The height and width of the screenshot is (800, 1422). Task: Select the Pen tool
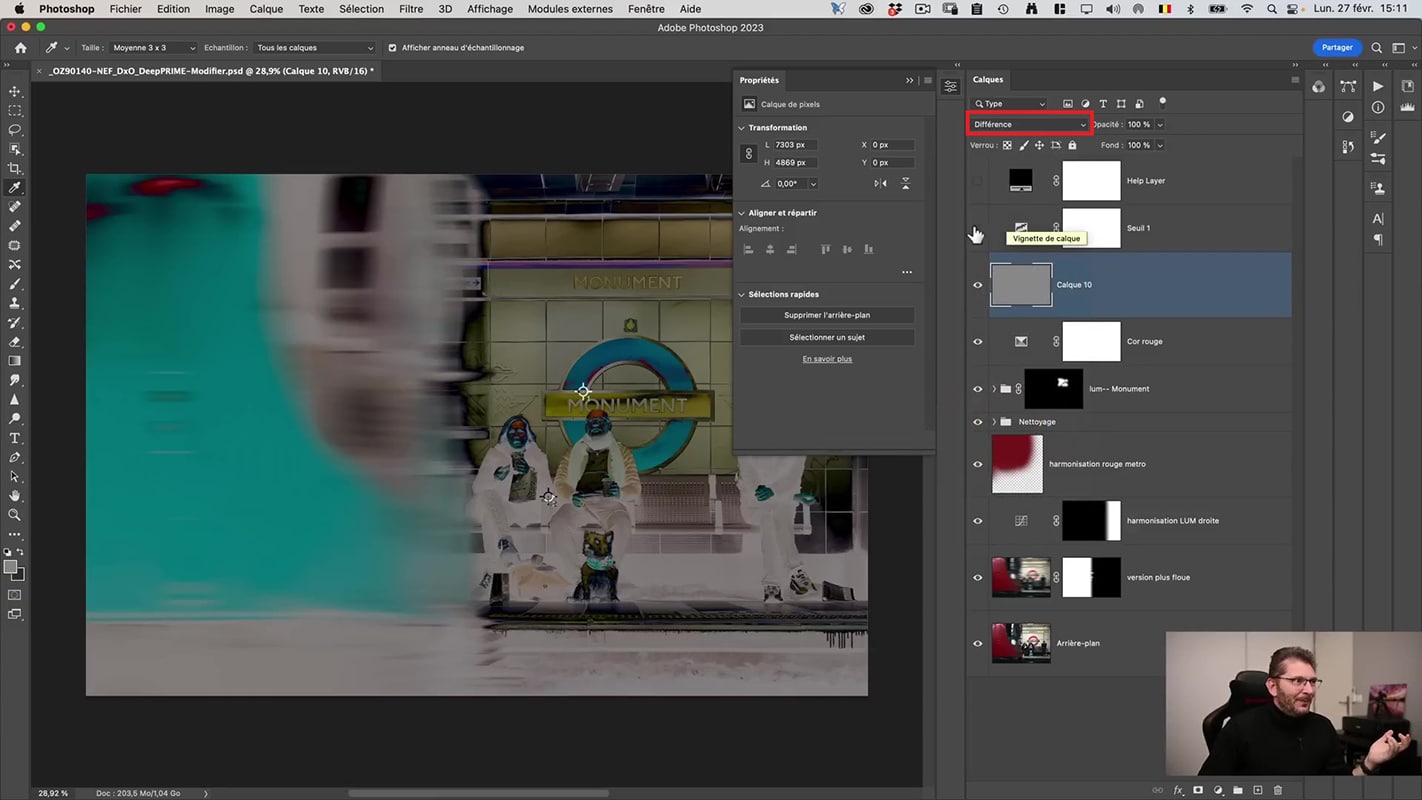point(15,457)
